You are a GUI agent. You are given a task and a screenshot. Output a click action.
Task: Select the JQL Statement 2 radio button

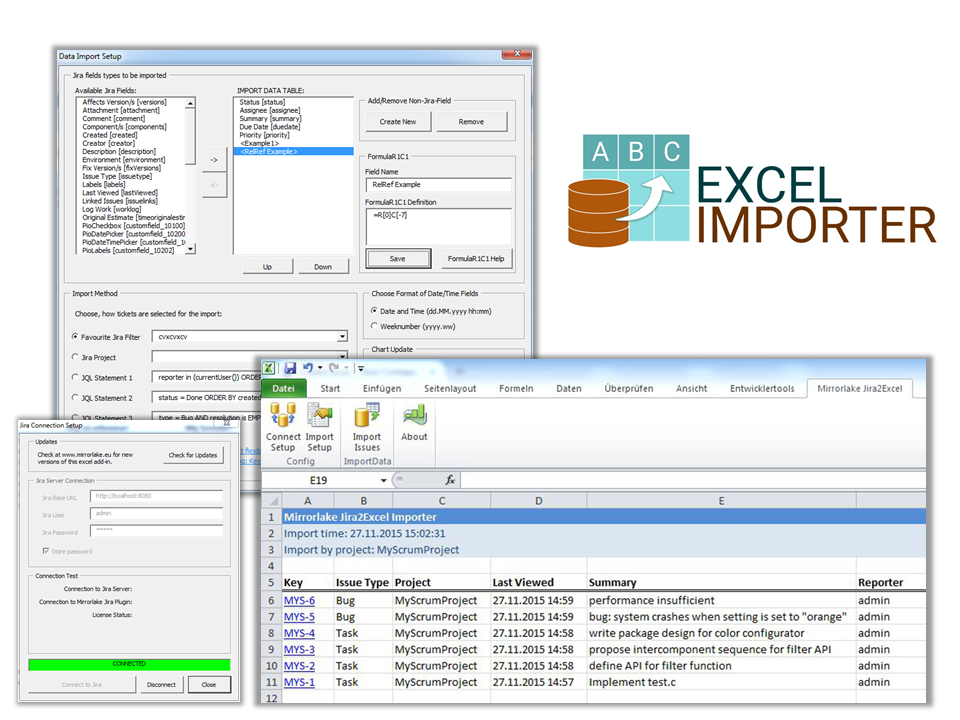click(75, 397)
